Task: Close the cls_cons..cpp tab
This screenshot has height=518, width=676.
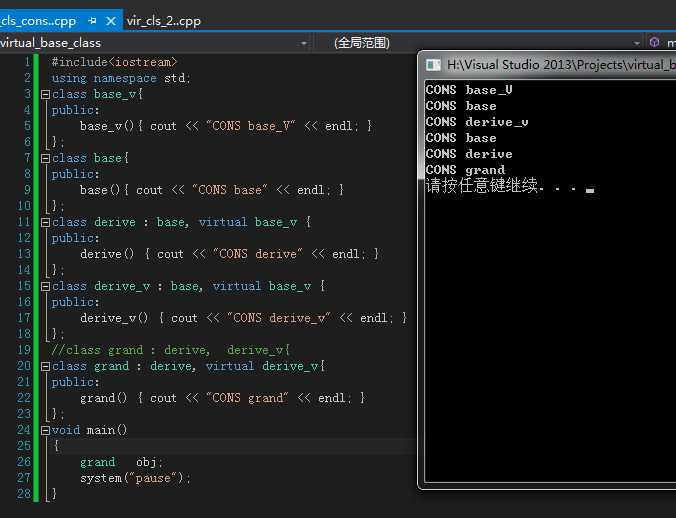Action: pyautogui.click(x=111, y=21)
